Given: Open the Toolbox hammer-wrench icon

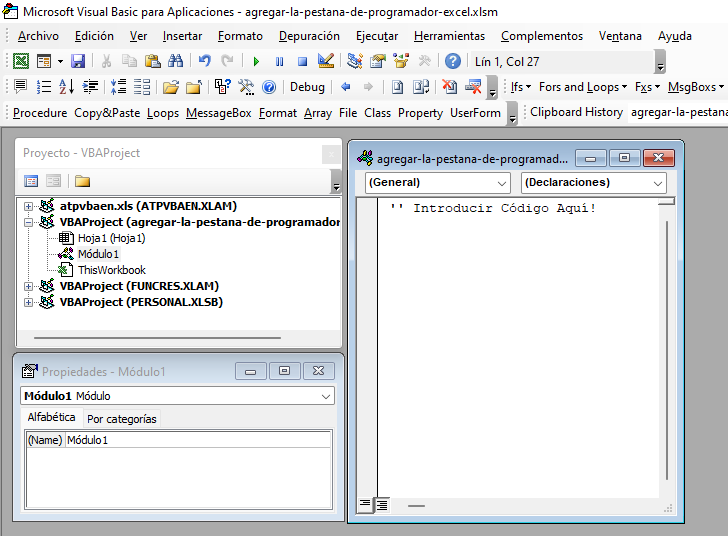Looking at the screenshot, I should click(x=424, y=61).
